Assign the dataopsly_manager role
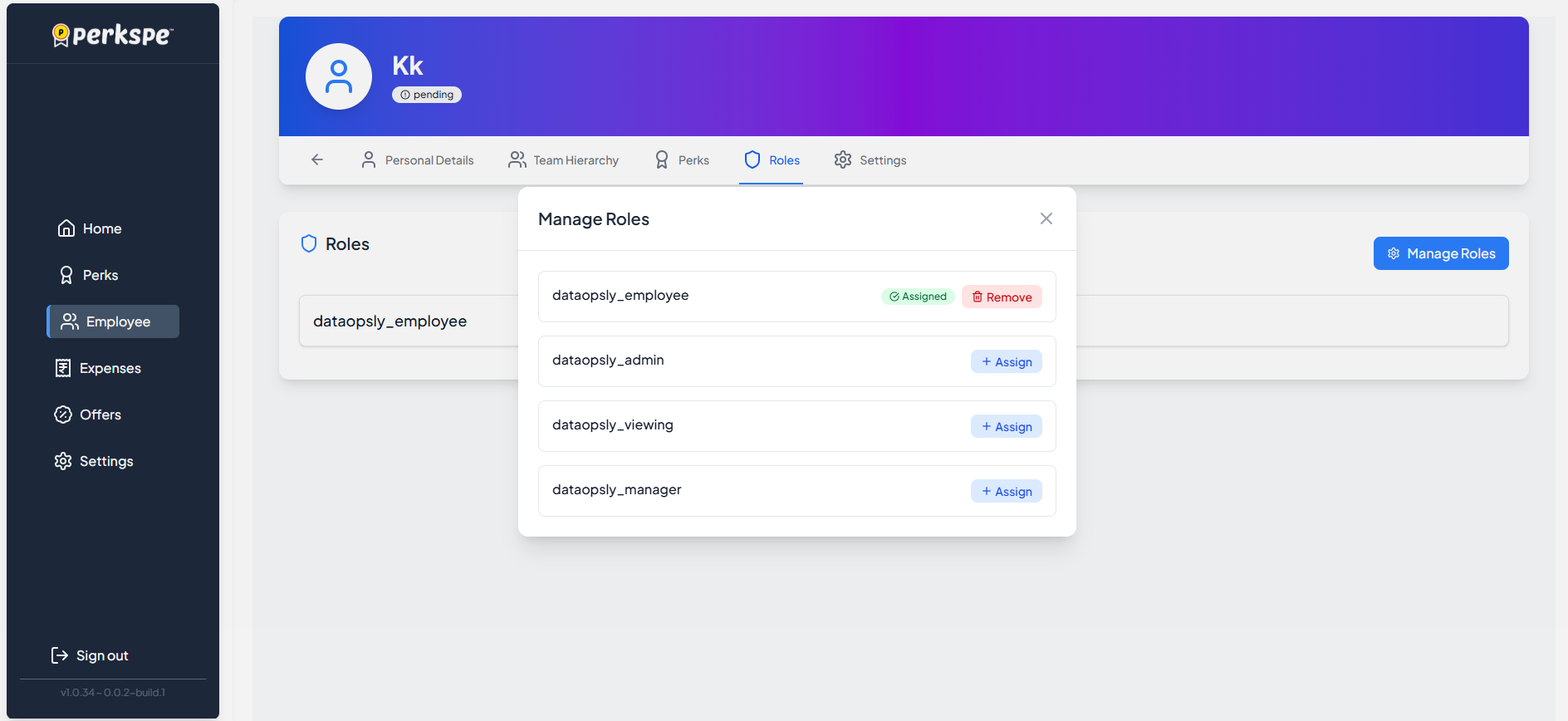Viewport: 1568px width, 721px height. [x=1007, y=492]
